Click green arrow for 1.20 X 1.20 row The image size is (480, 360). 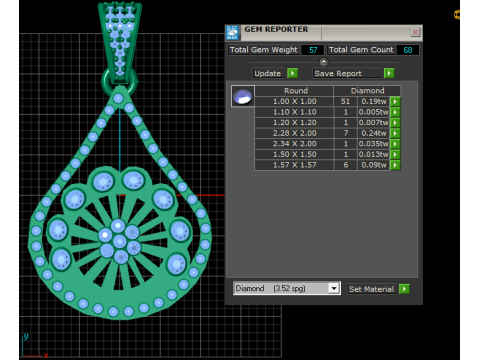[x=395, y=123]
